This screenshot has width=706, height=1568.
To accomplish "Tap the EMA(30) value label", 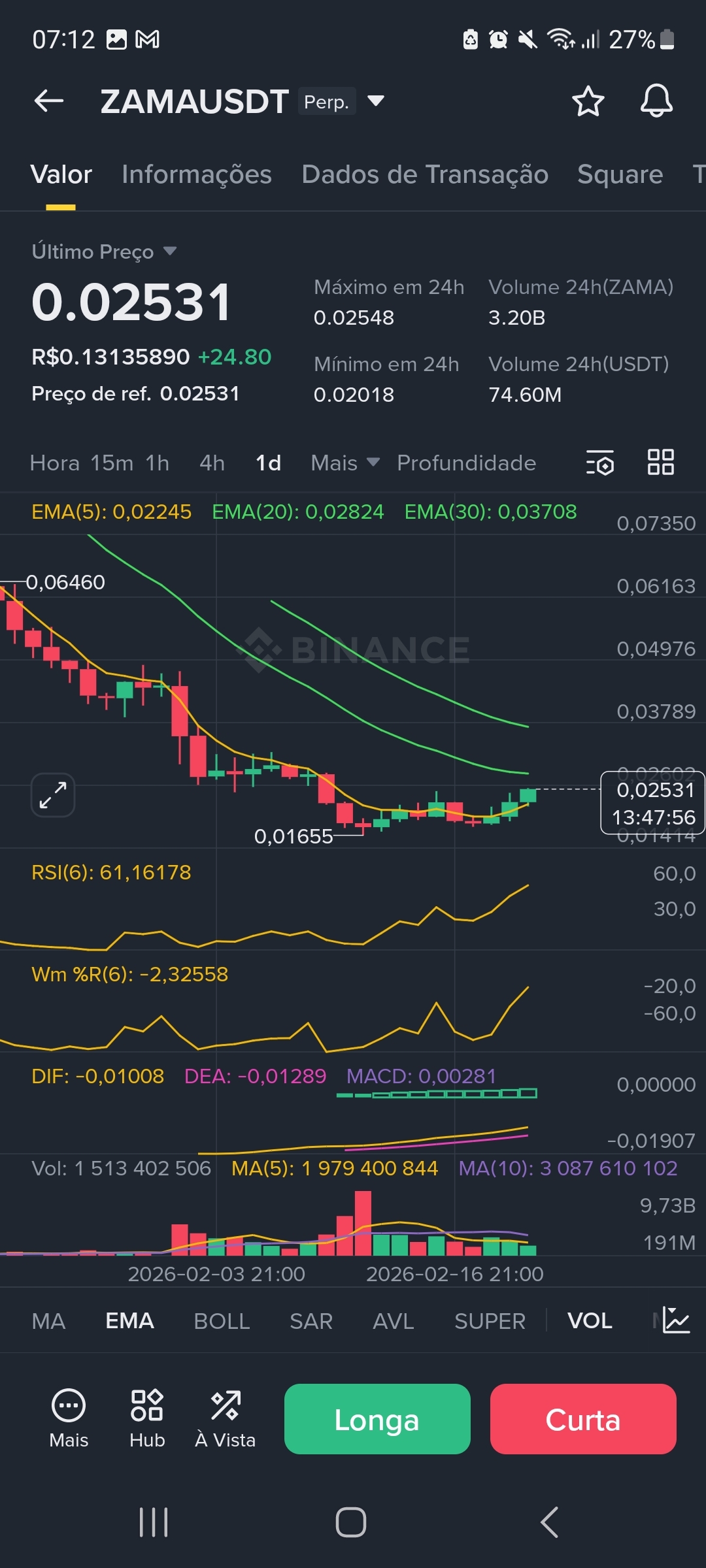I will [490, 512].
